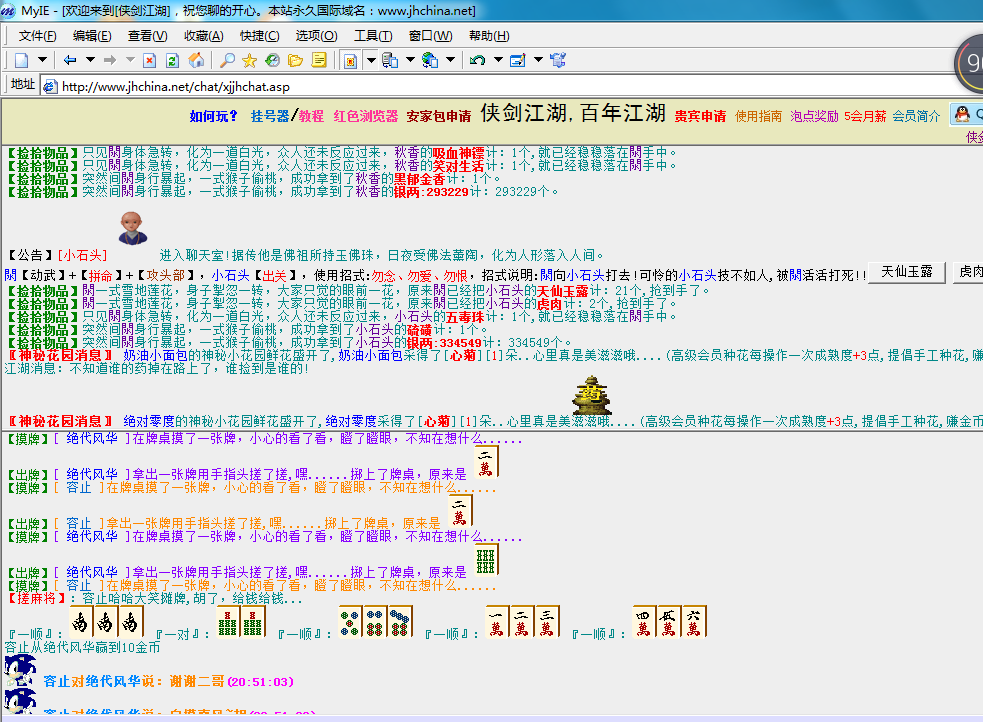Screen dimensions: 983x722
Task: Click the QQ penguin icon in banner
Action: (x=962, y=114)
